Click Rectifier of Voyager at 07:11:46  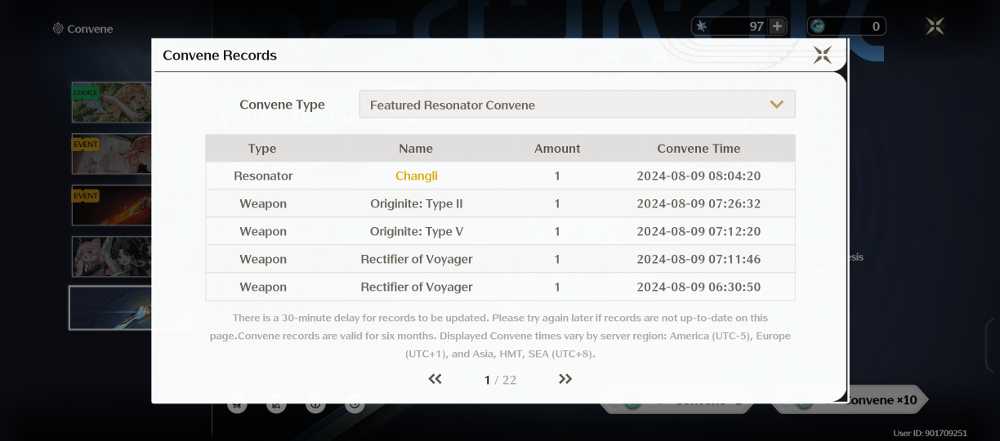point(416,259)
